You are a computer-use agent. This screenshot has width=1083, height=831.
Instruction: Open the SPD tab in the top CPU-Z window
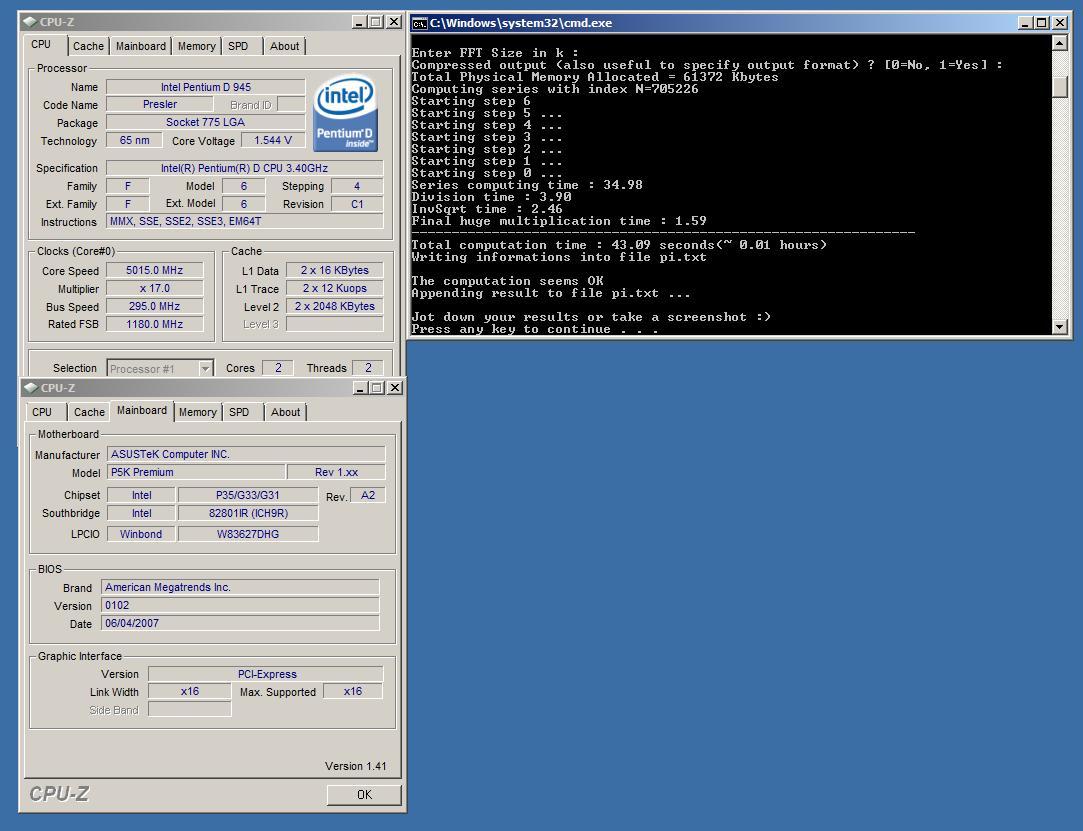pos(238,46)
